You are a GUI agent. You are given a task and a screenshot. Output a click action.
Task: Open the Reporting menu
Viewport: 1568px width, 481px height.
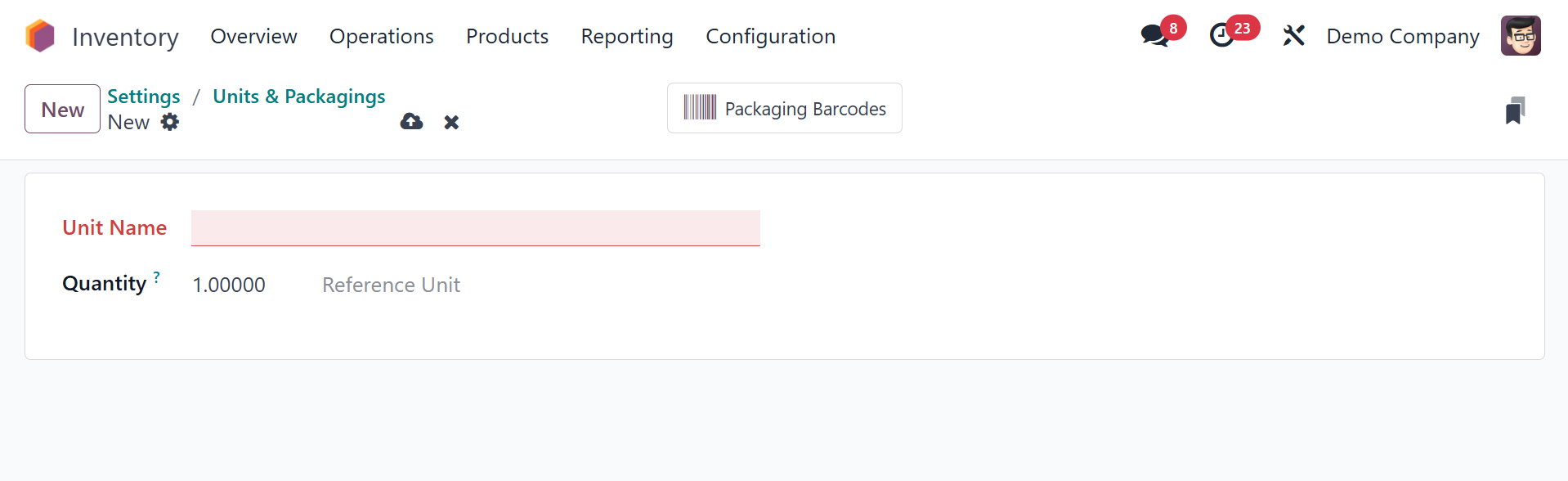click(x=626, y=36)
